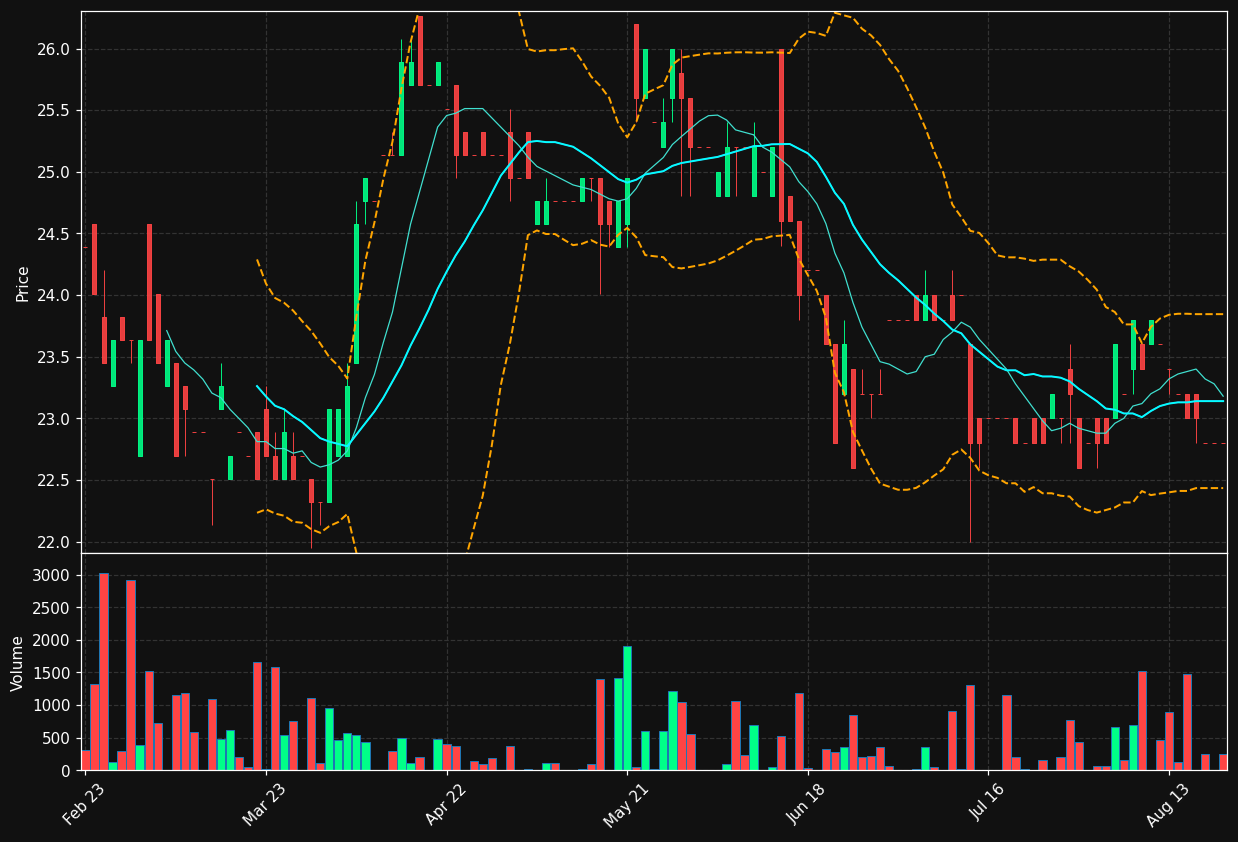Click the green volume bar near 1900 by May 21
The width and height of the screenshot is (1238, 842).
tap(627, 708)
